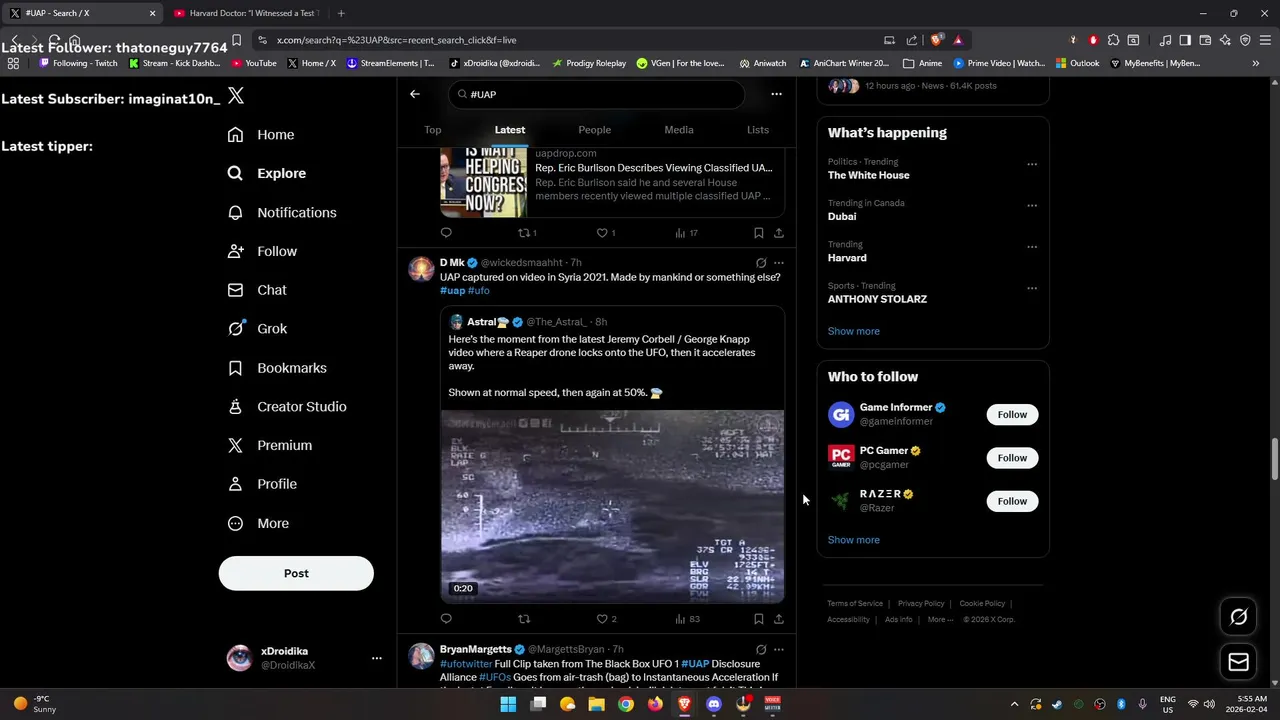Open options for The White House trend

coord(1032,164)
